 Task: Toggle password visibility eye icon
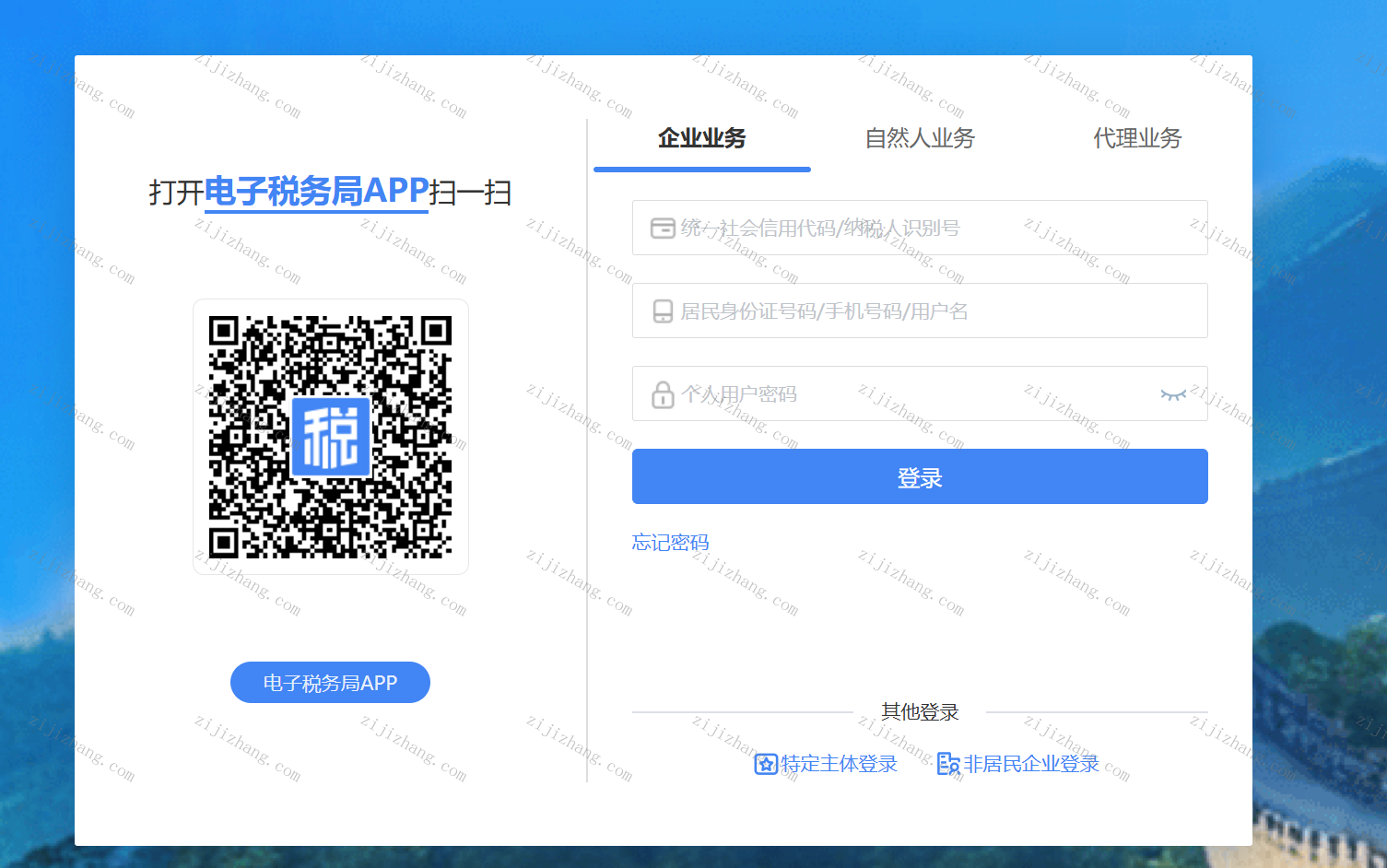point(1173,394)
